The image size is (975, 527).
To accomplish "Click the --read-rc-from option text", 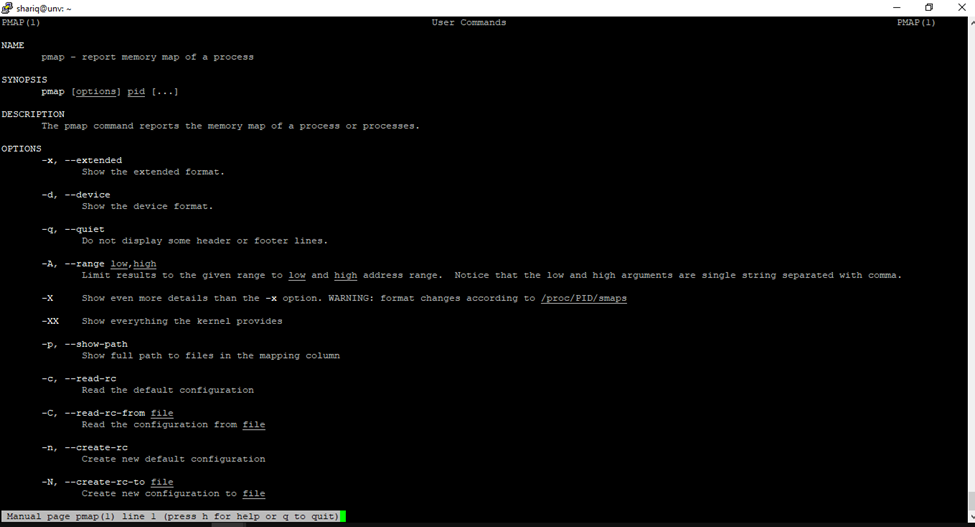I will click(105, 413).
